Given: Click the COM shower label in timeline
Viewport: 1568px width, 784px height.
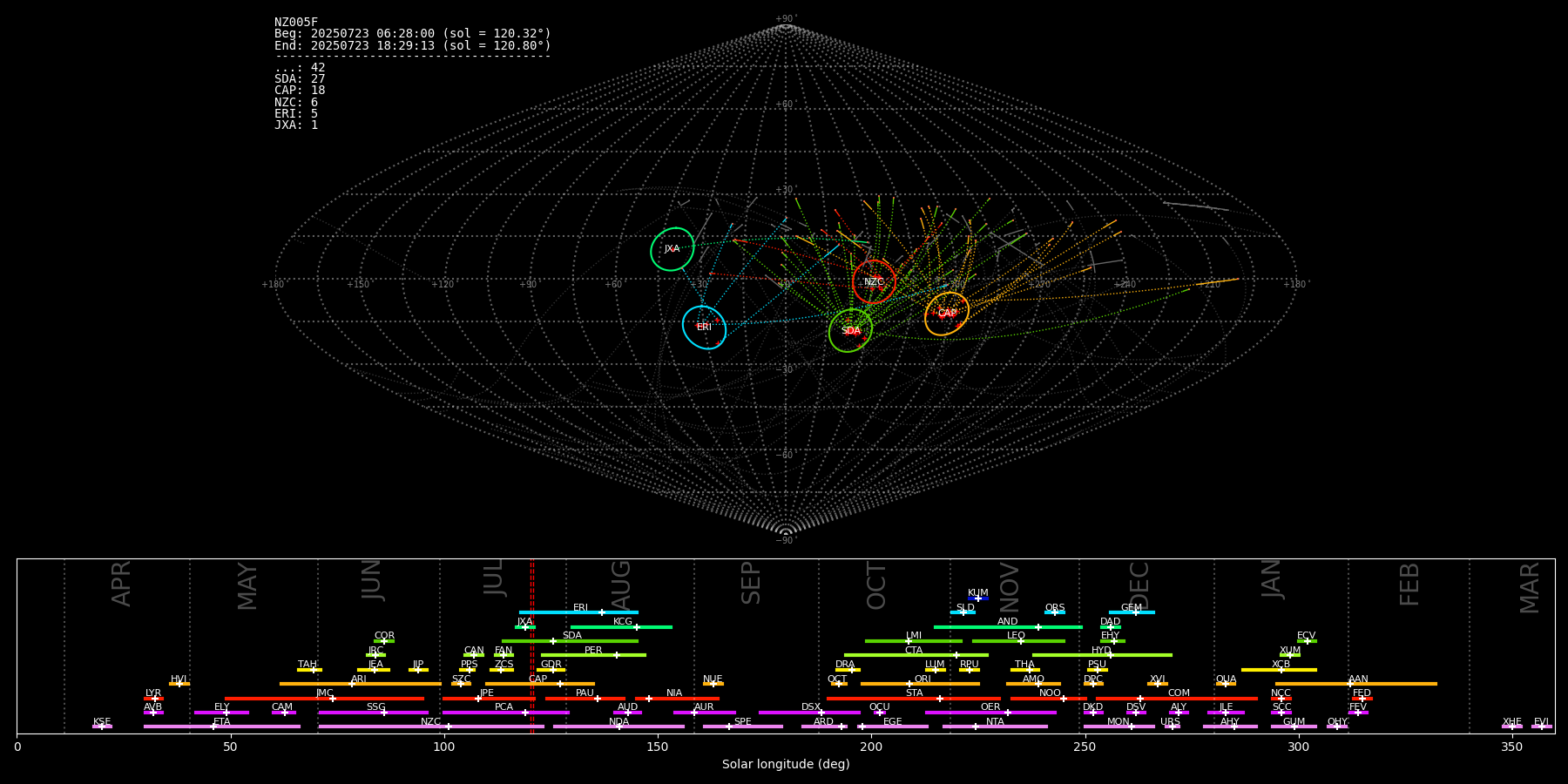Looking at the screenshot, I should (x=1179, y=693).
